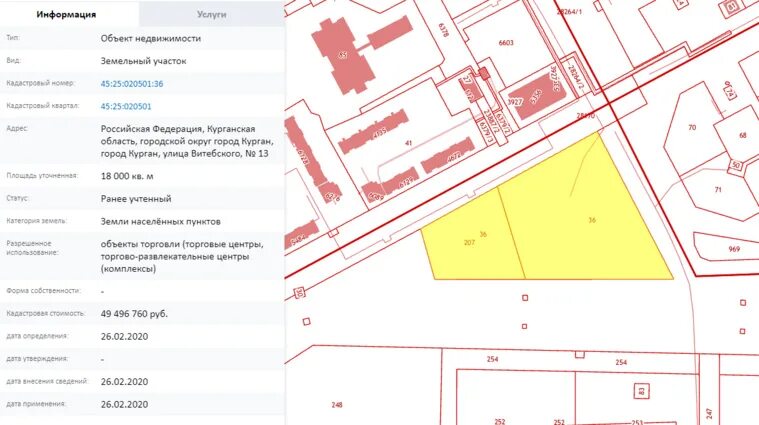Click the Кадастровый номер field label

40,83
